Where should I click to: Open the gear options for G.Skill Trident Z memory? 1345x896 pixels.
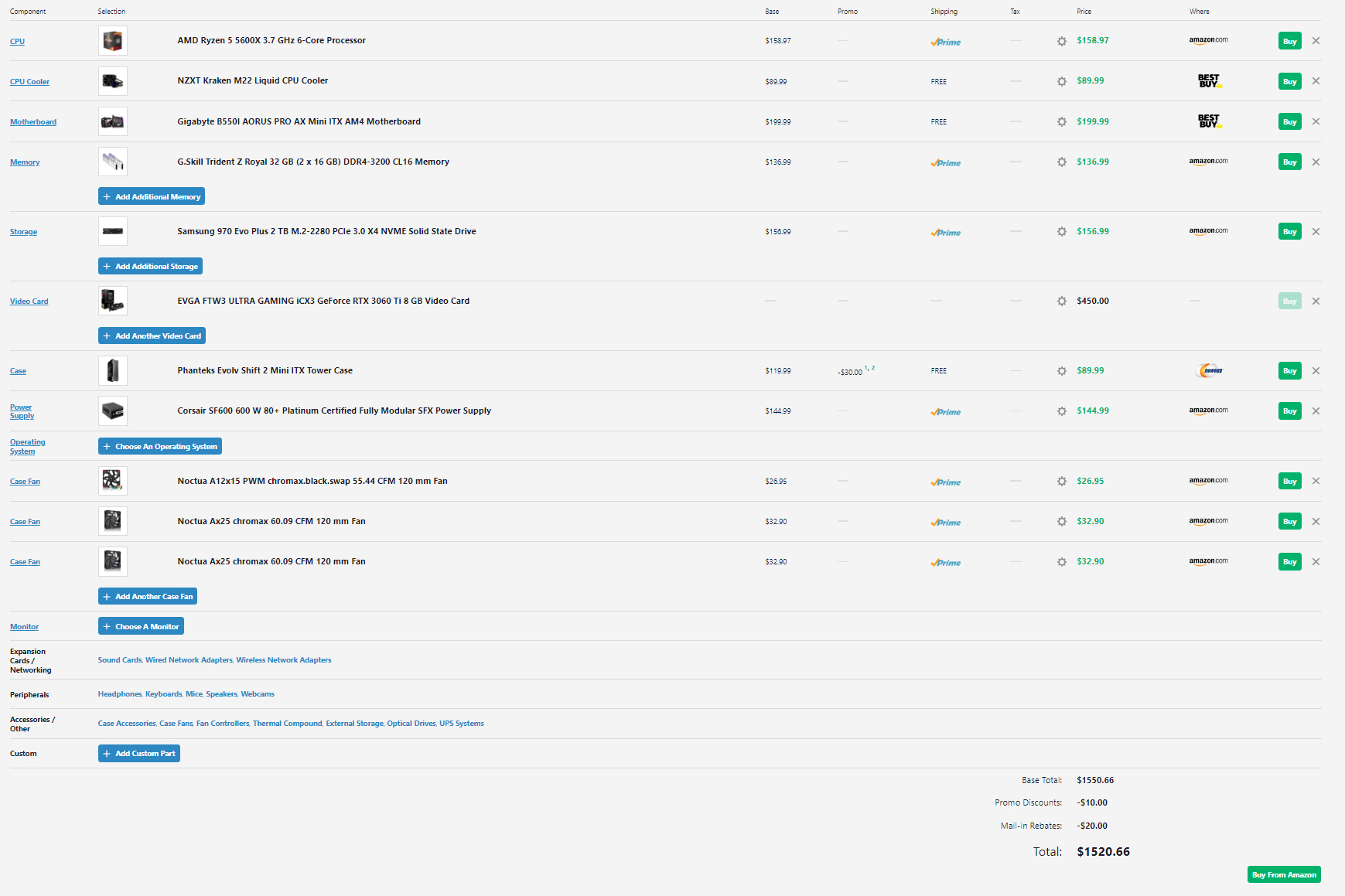[x=1061, y=162]
